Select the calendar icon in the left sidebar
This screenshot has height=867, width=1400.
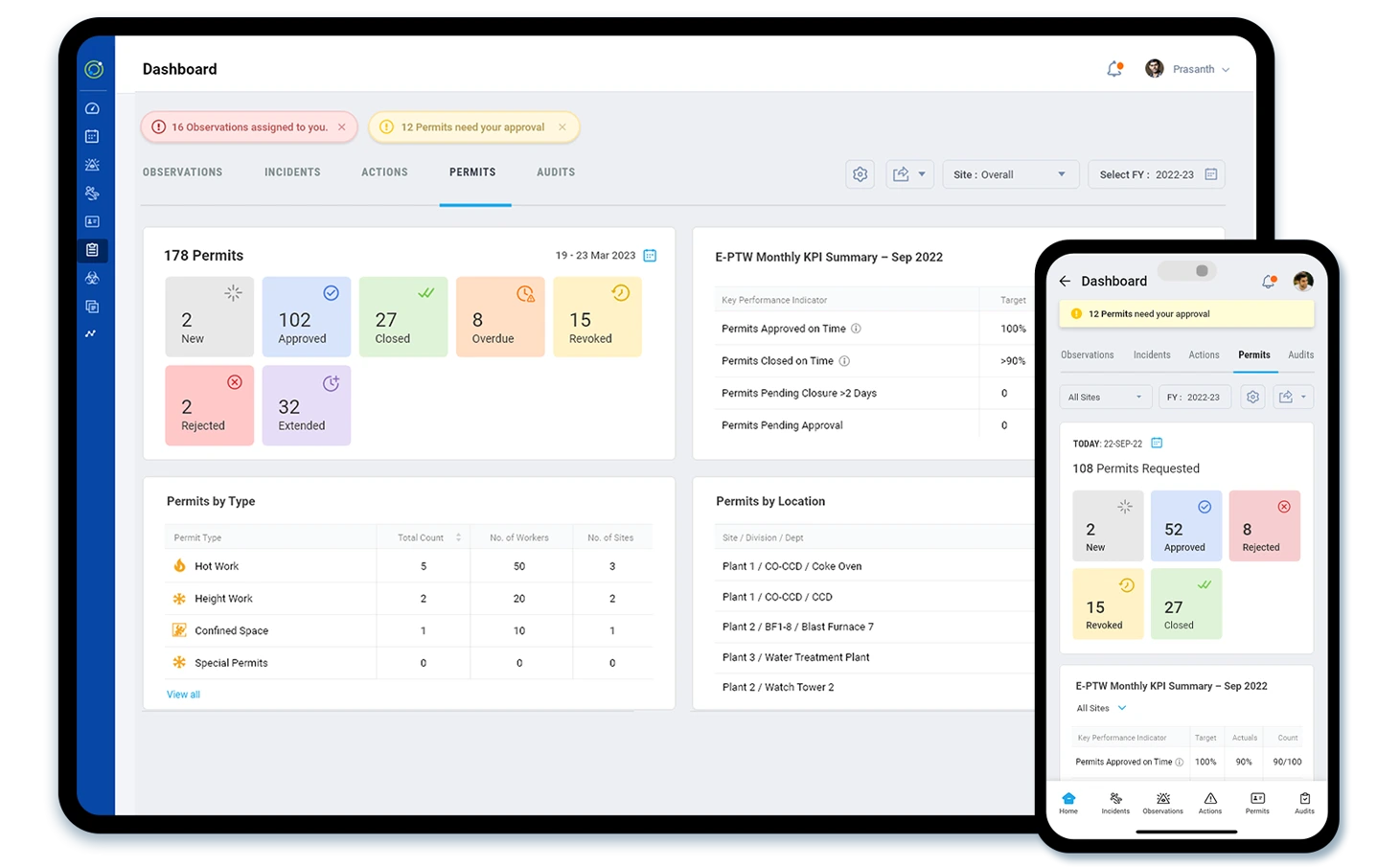coord(92,136)
